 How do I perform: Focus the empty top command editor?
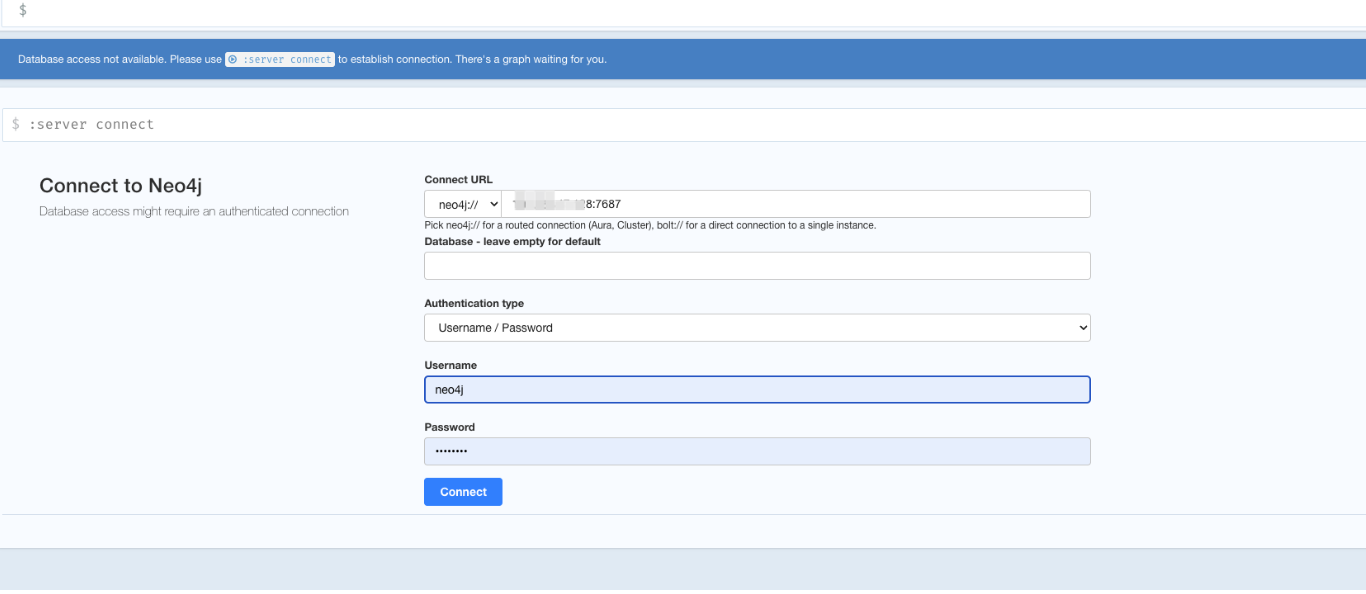[600, 11]
